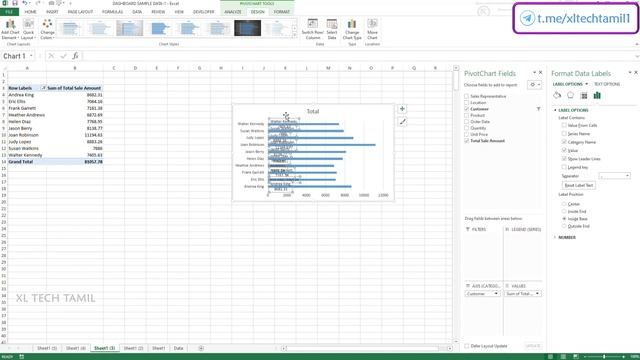640x360 pixels.
Task: Select Center label position
Action: point(564,204)
